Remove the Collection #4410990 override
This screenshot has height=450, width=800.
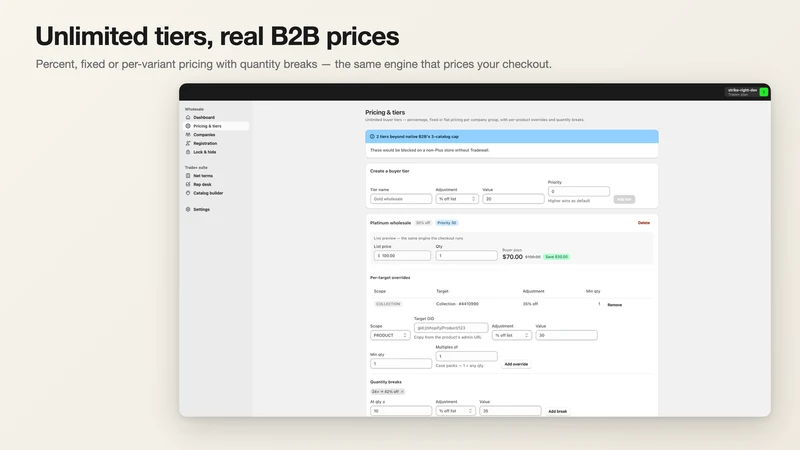point(614,305)
